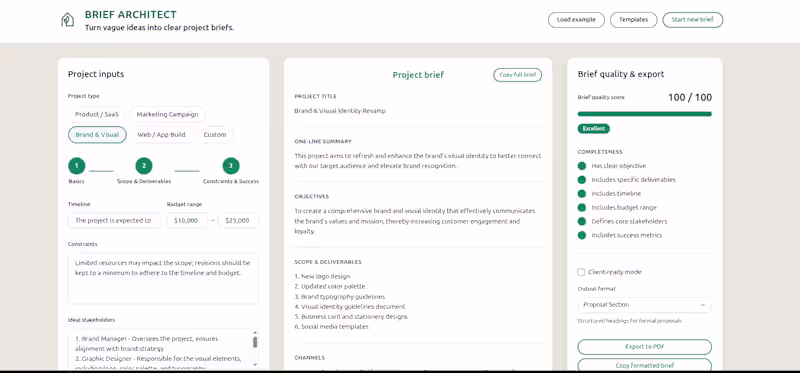This screenshot has height=373, width=800.
Task: Click the stakeholders scrollbar up arrow
Action: (255, 333)
